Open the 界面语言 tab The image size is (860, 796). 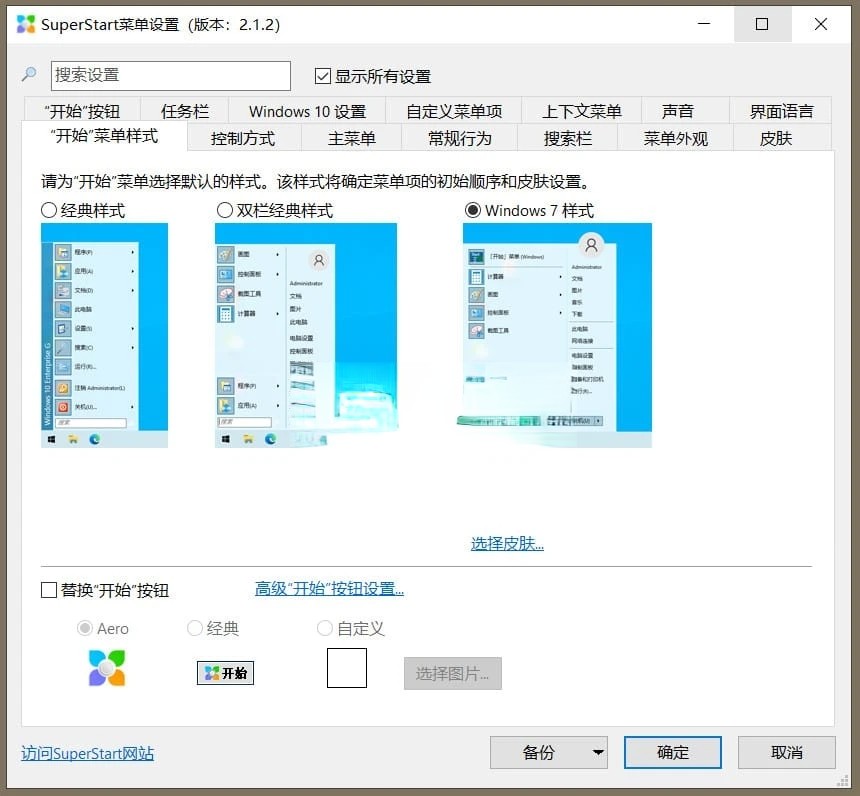pyautogui.click(x=781, y=111)
